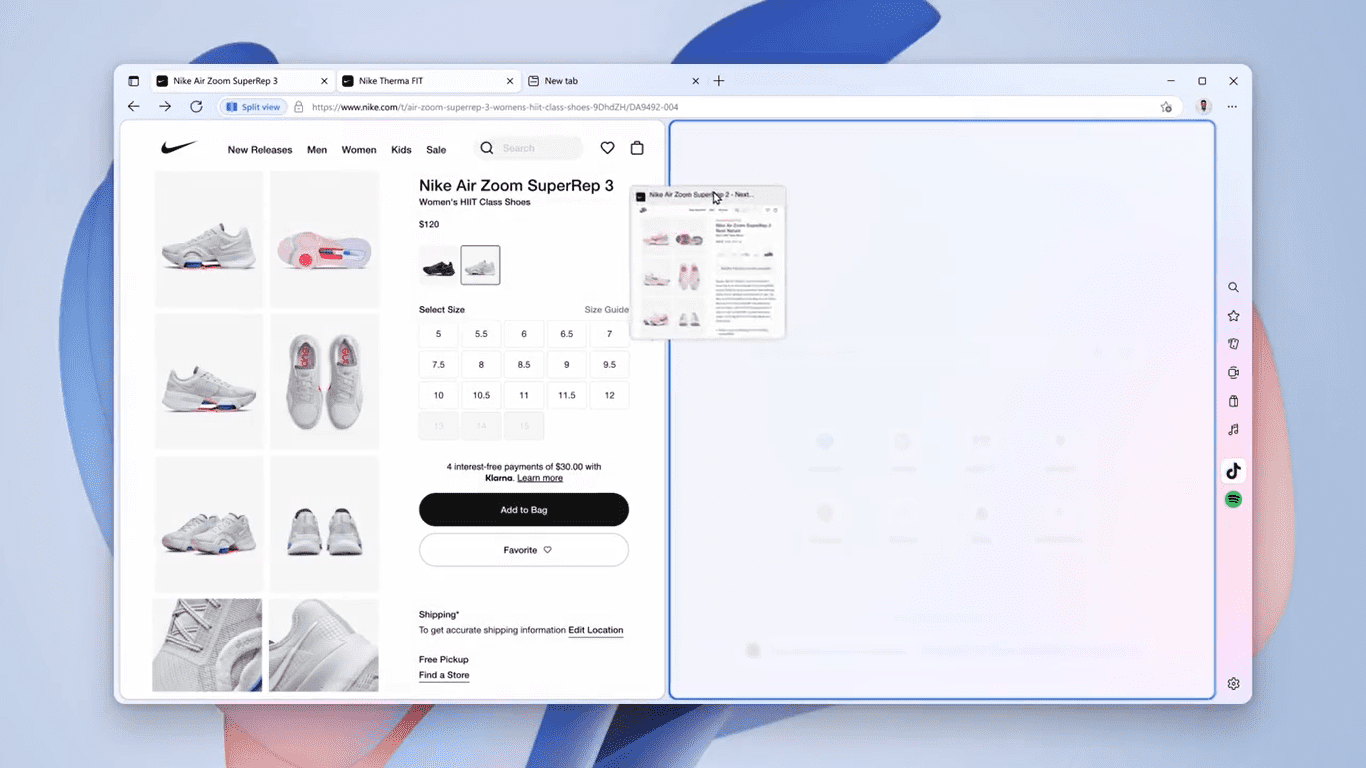Select shoe size 7
The height and width of the screenshot is (768, 1366).
[x=609, y=334]
